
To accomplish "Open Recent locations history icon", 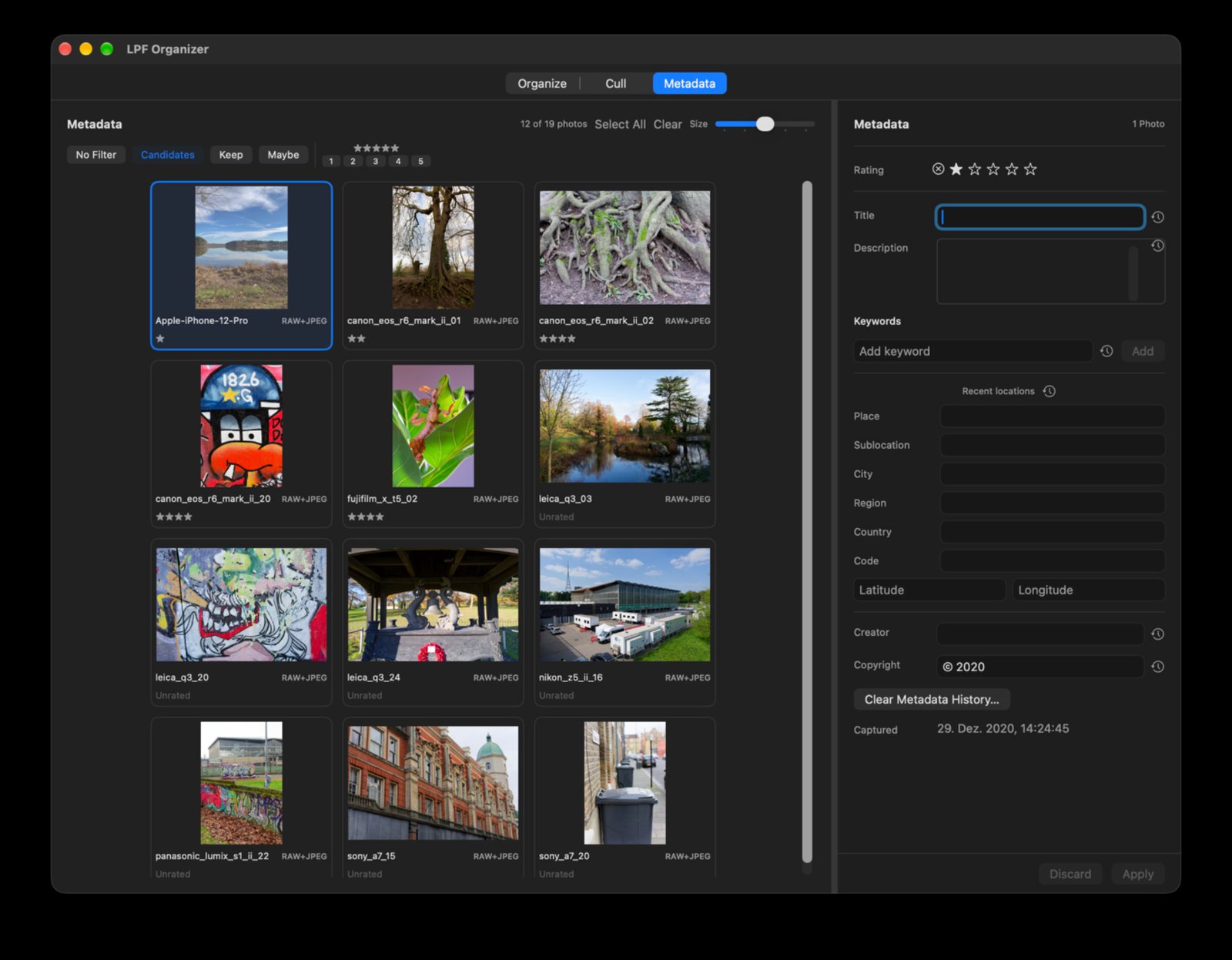I will (1049, 391).
